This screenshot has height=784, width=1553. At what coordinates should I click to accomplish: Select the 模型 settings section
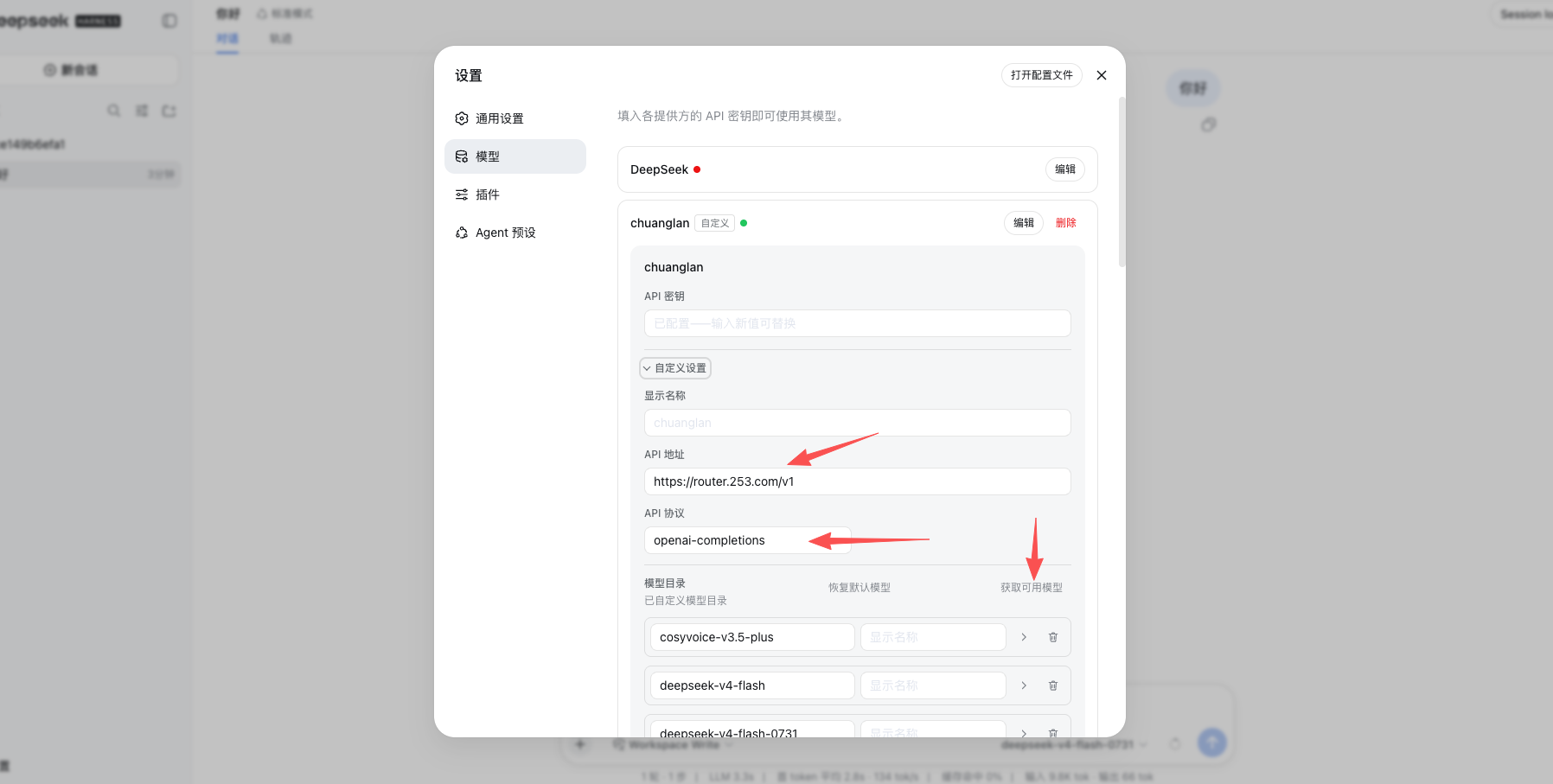pyautogui.click(x=515, y=156)
